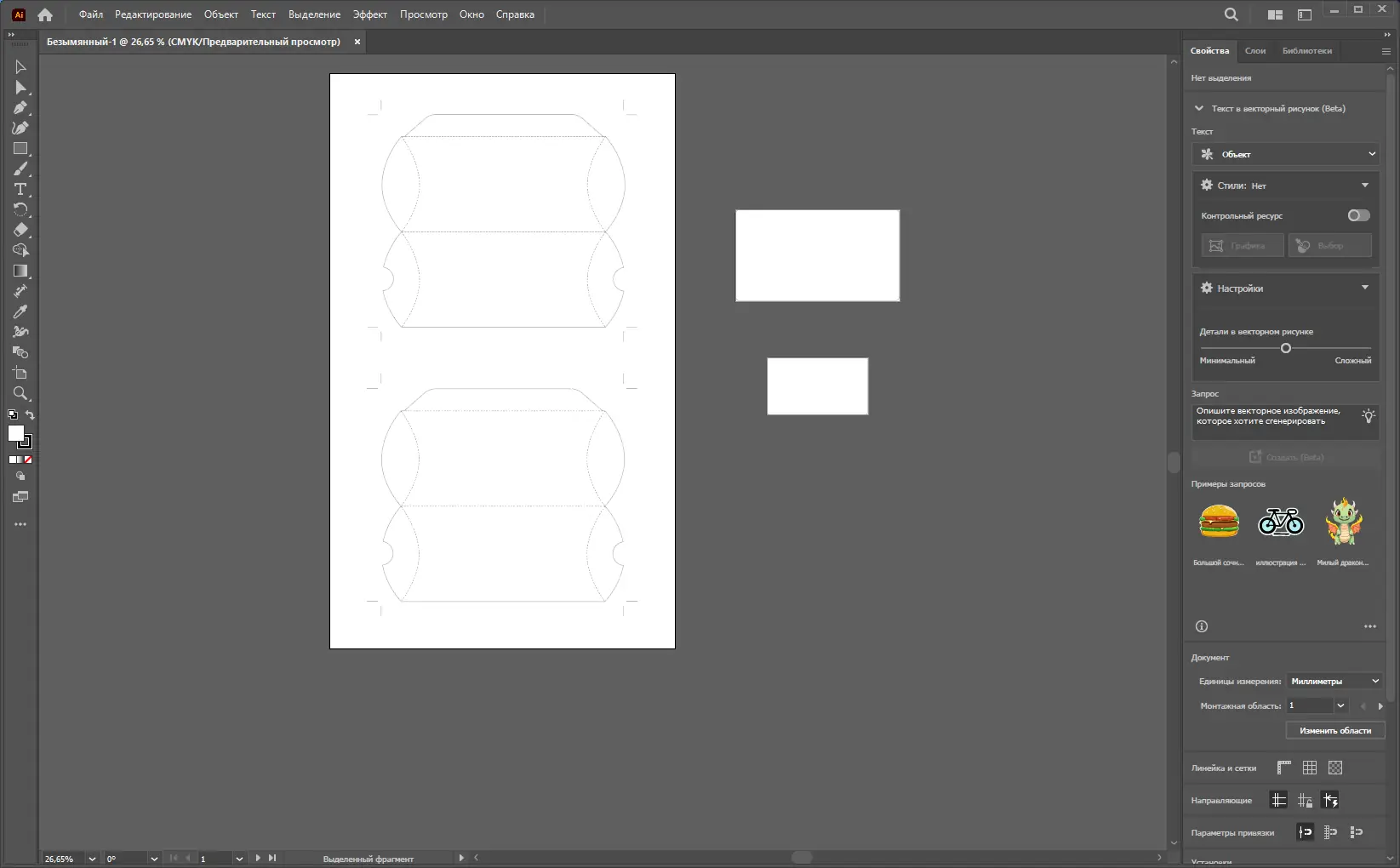The image size is (1400, 868).
Task: Select the Direct Selection tool
Action: [20, 88]
